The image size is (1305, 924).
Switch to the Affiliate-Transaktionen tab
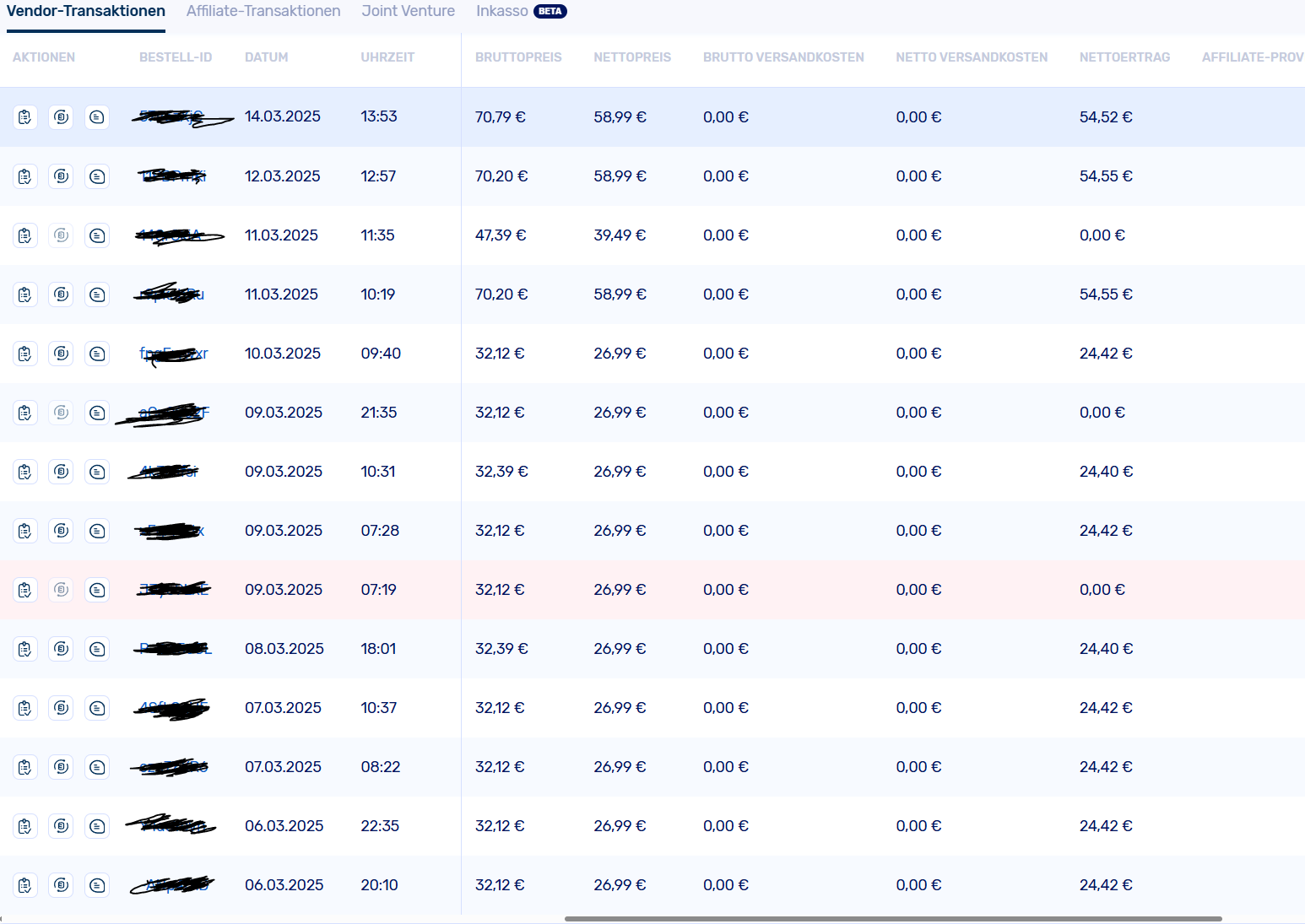click(x=263, y=12)
